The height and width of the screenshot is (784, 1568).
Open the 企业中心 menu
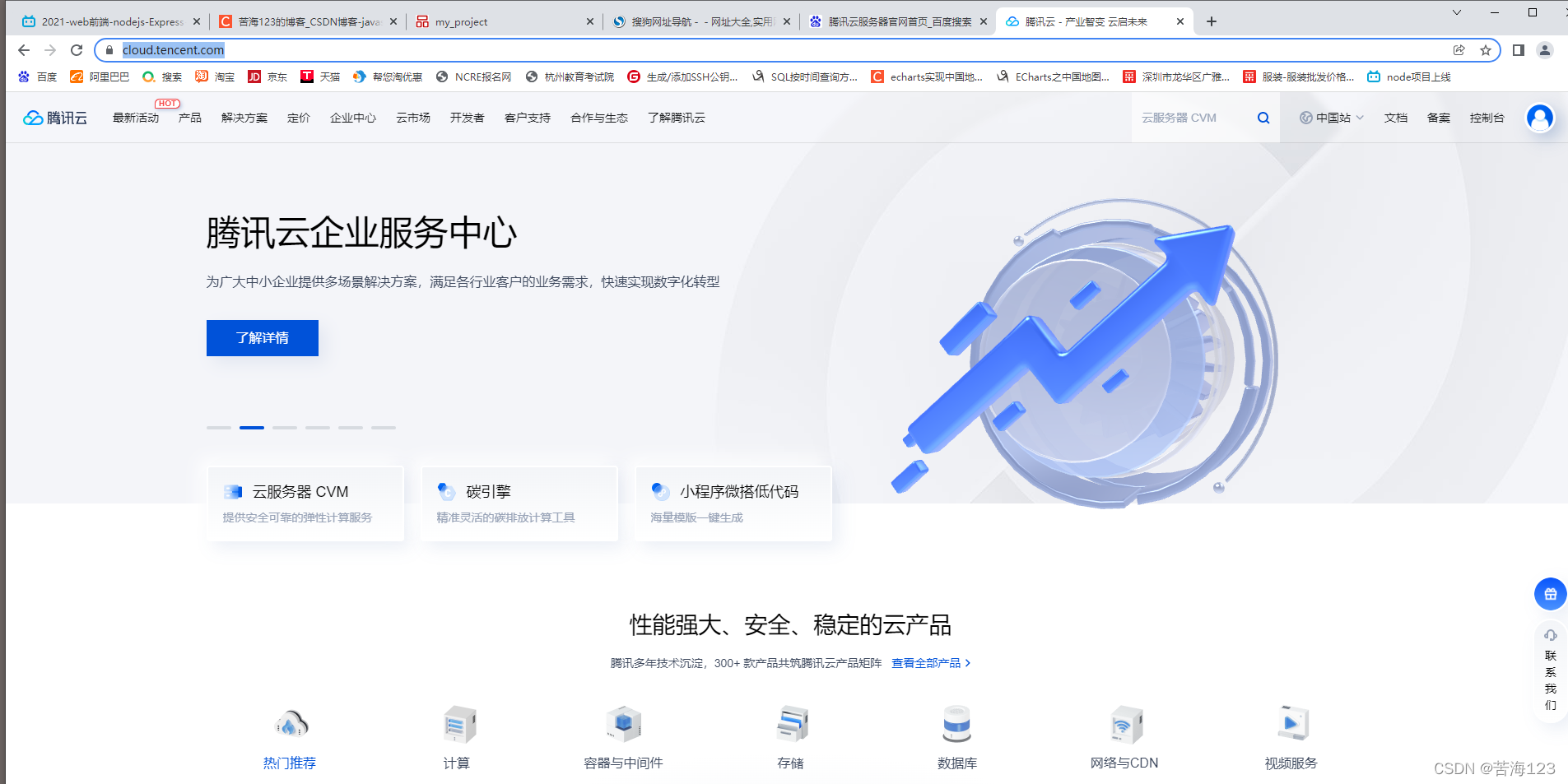click(353, 118)
